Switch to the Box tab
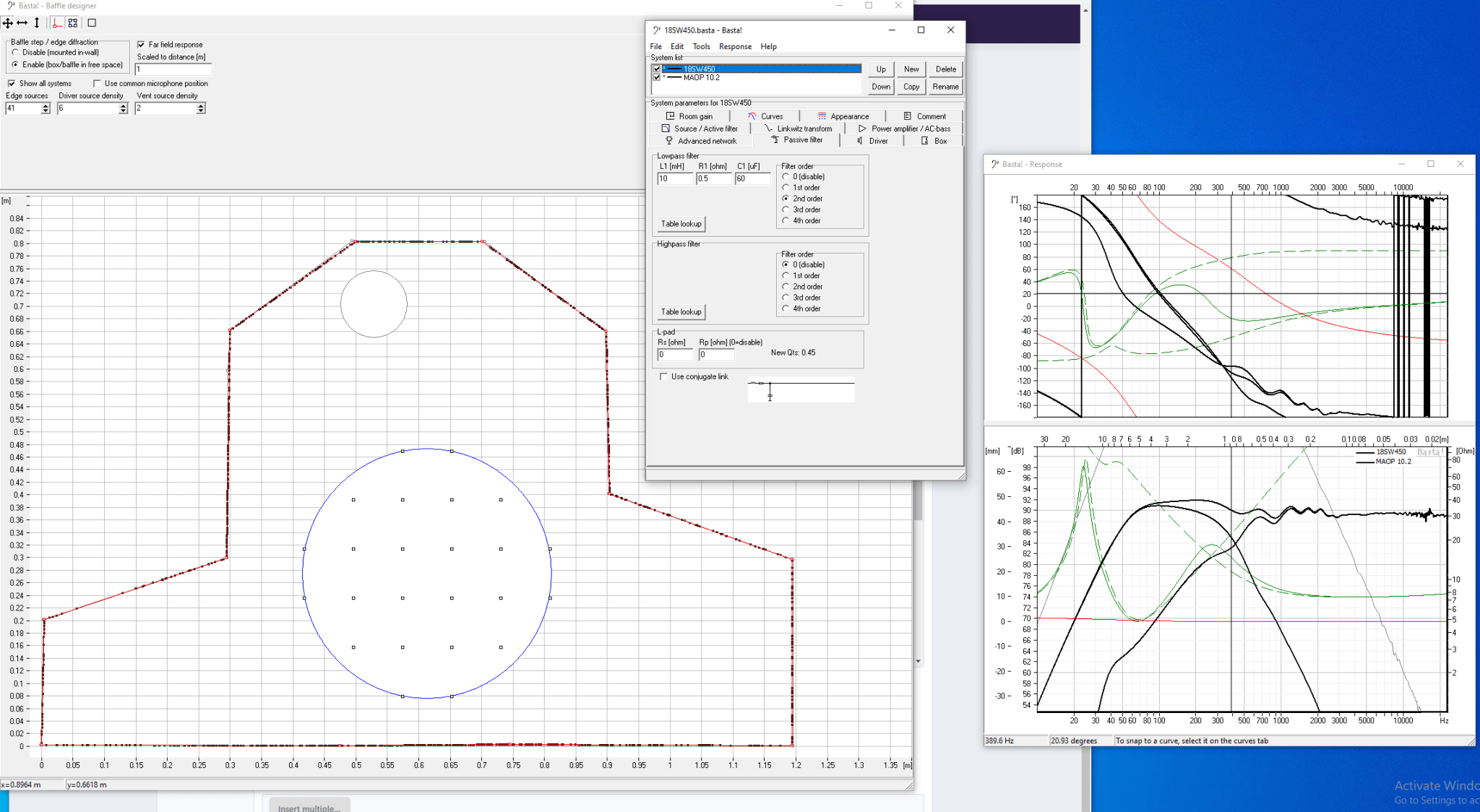This screenshot has height=812, width=1480. tap(934, 141)
